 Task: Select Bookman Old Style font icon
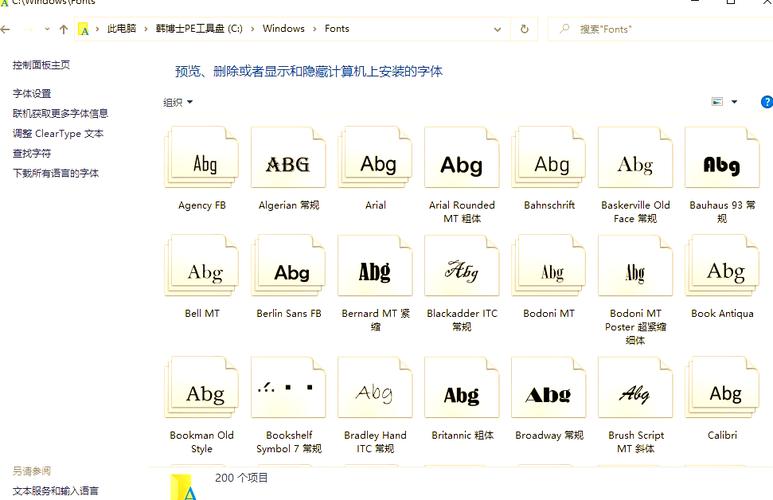pos(202,387)
